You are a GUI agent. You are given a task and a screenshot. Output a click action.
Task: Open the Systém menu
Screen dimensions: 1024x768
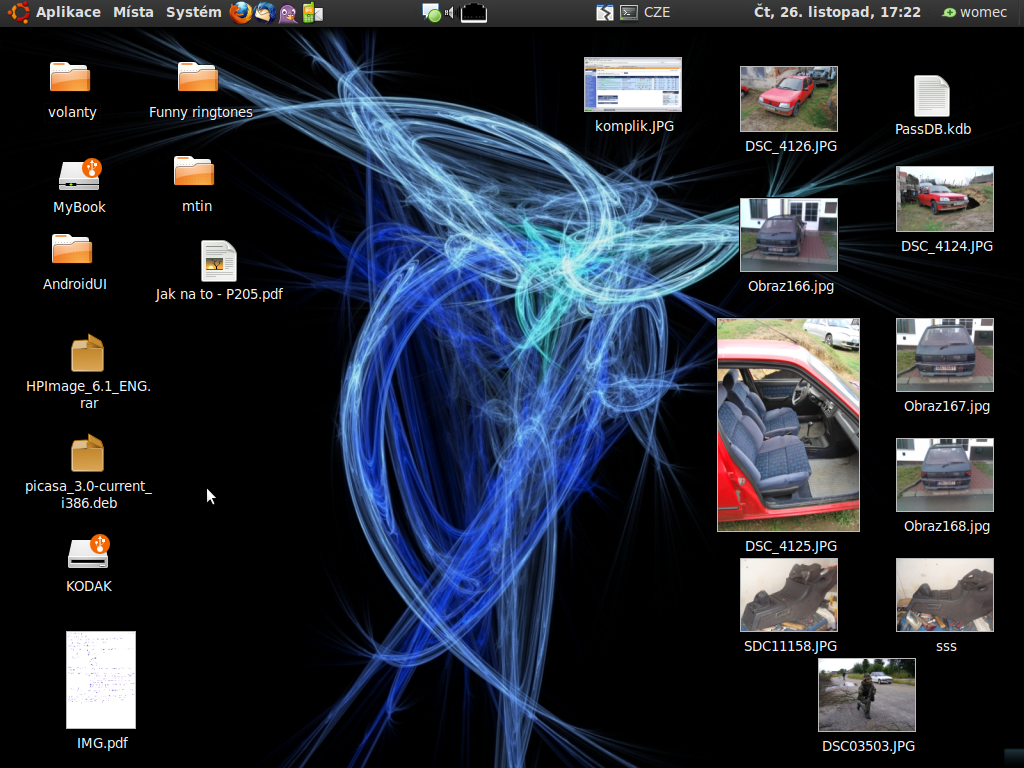[193, 12]
